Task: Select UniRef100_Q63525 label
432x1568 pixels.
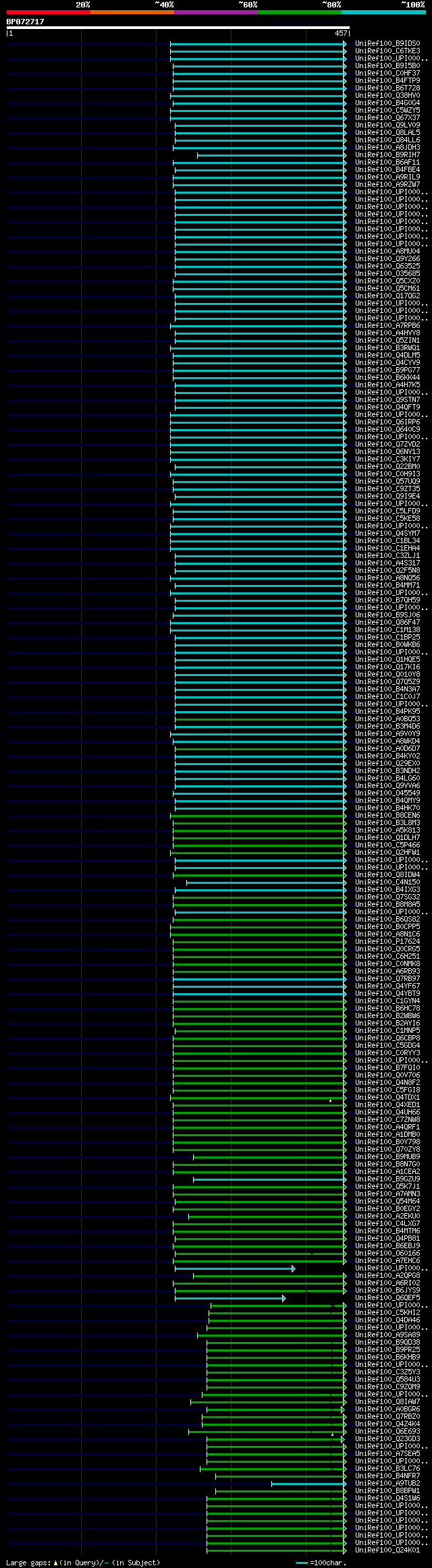Action: tap(387, 267)
